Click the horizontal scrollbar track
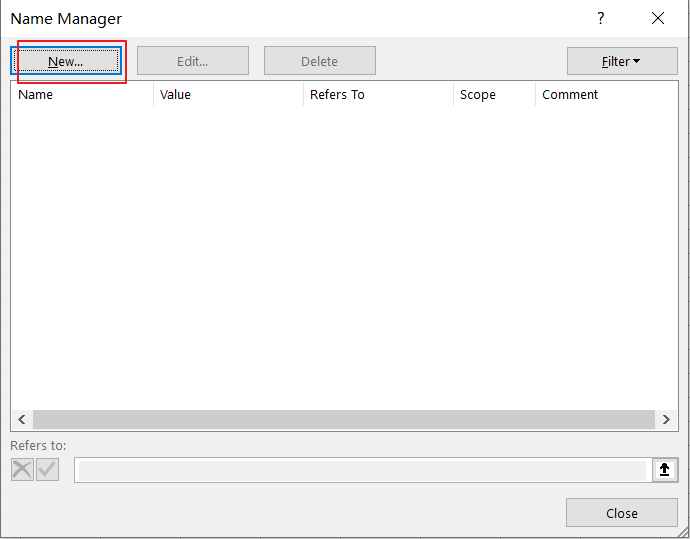This screenshot has width=690, height=539. click(344, 419)
